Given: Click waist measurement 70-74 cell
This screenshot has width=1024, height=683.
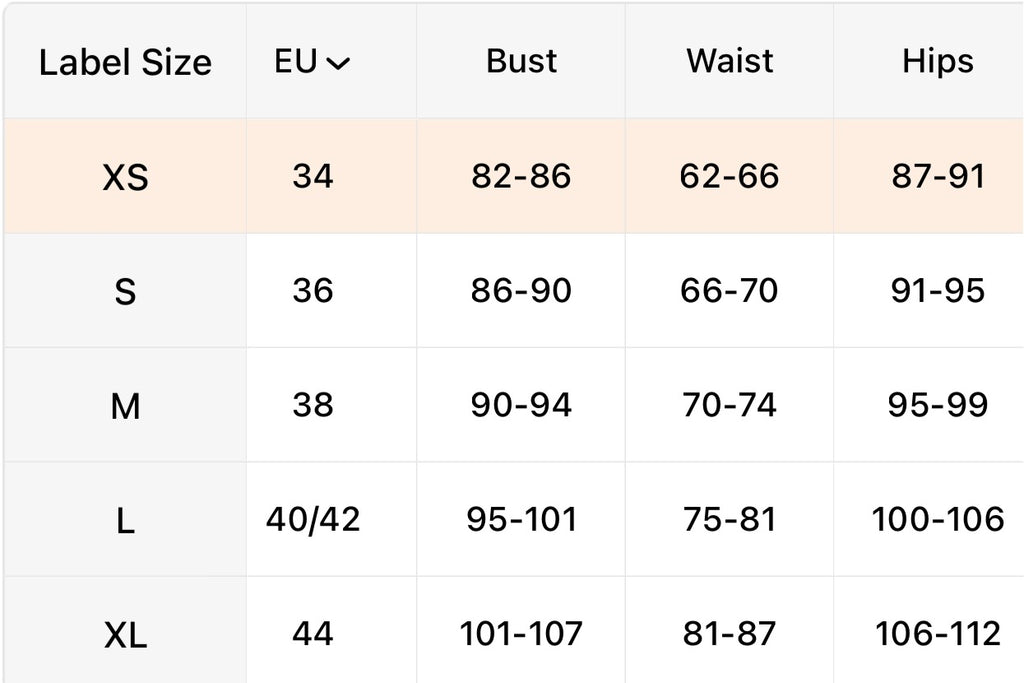Looking at the screenshot, I should (729, 405).
